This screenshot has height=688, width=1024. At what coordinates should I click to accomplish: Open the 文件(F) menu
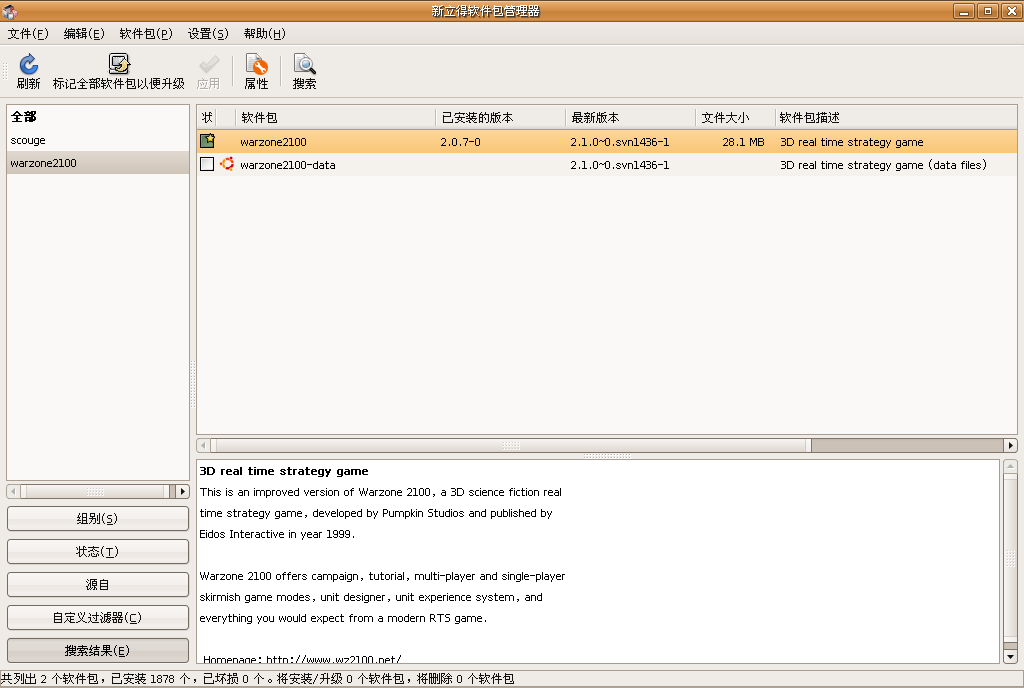tap(28, 33)
